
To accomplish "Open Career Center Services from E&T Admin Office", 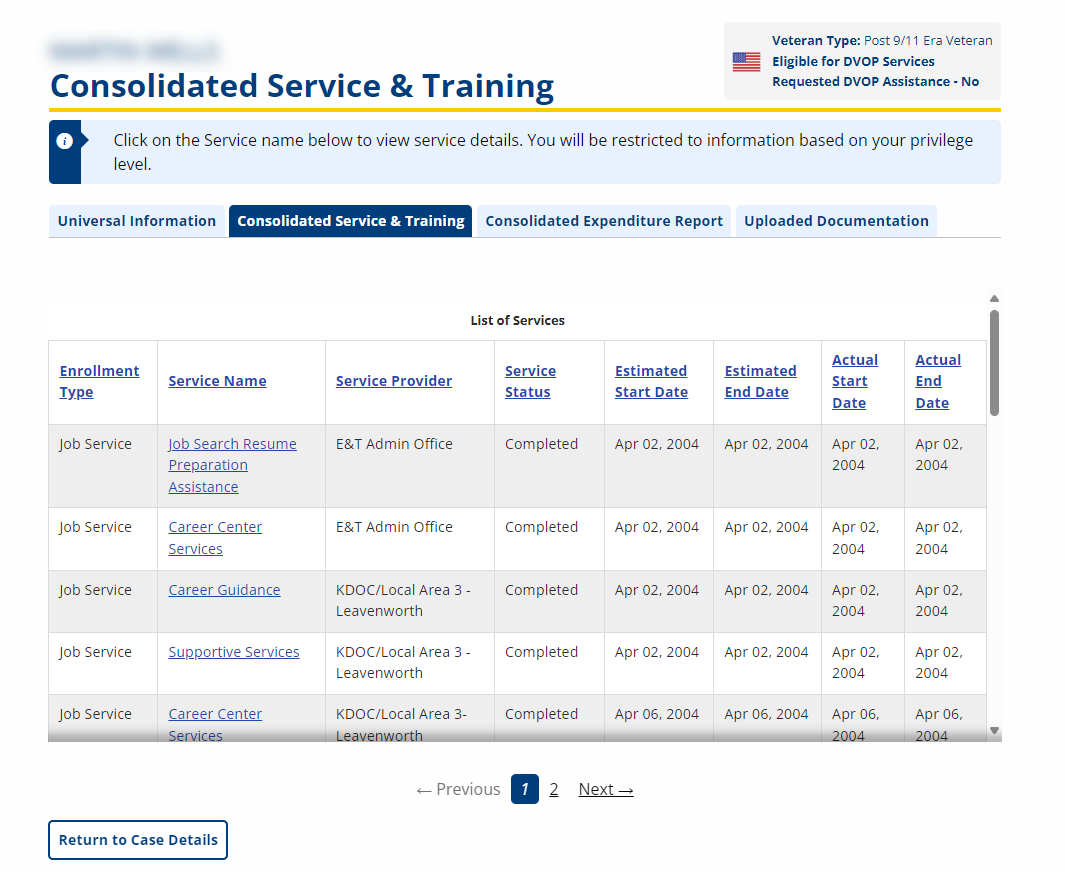I will 215,538.
